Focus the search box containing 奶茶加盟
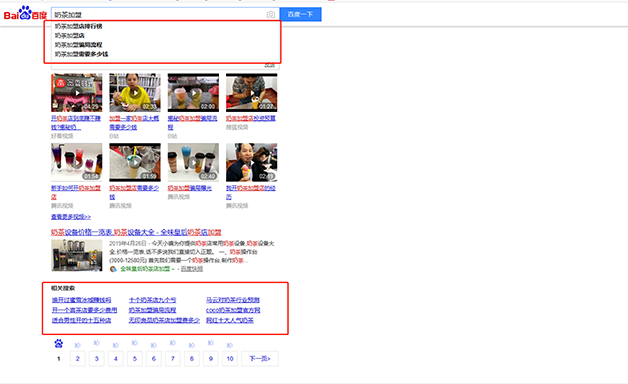 tap(159, 14)
